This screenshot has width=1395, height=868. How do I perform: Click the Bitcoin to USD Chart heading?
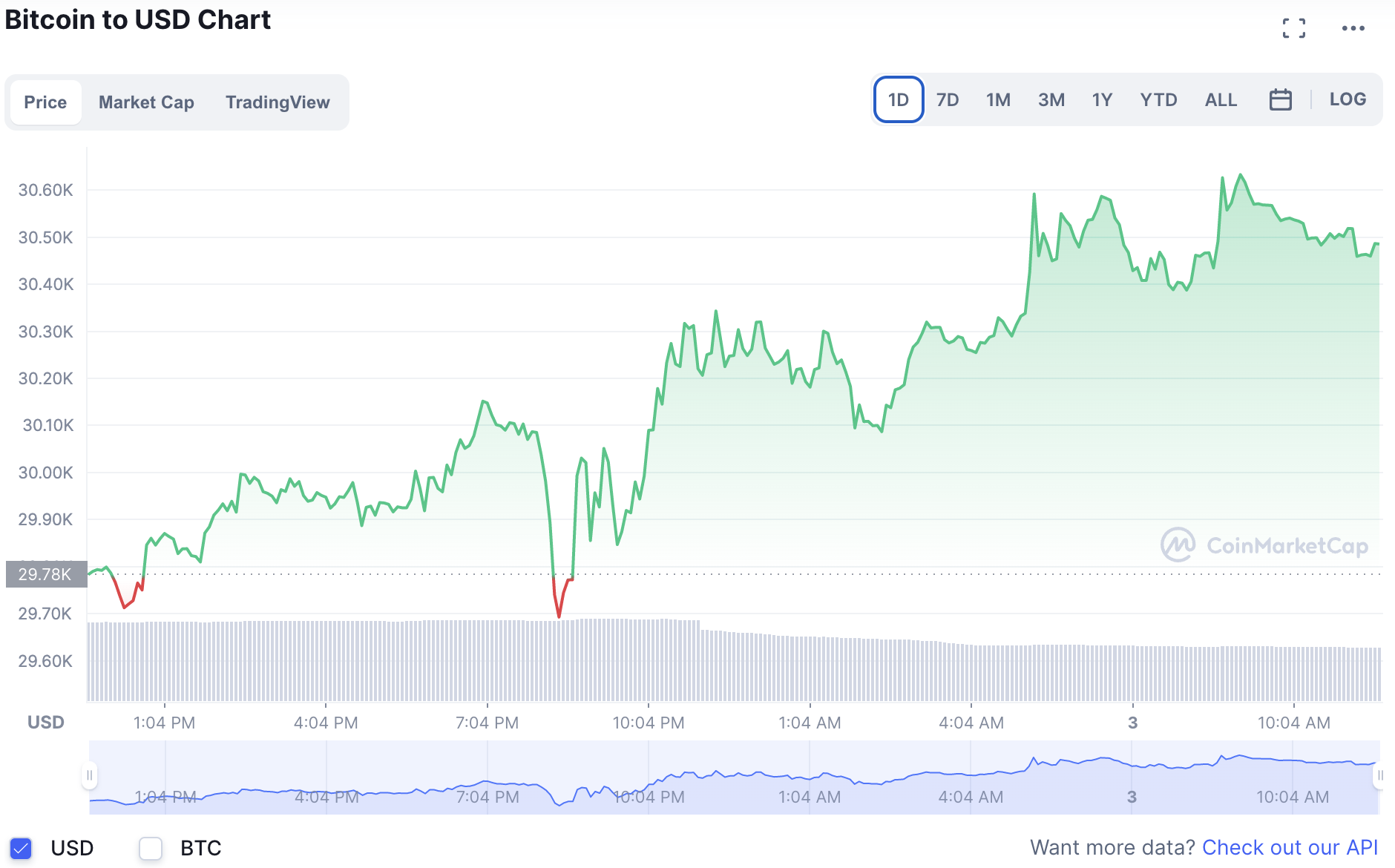tap(138, 20)
